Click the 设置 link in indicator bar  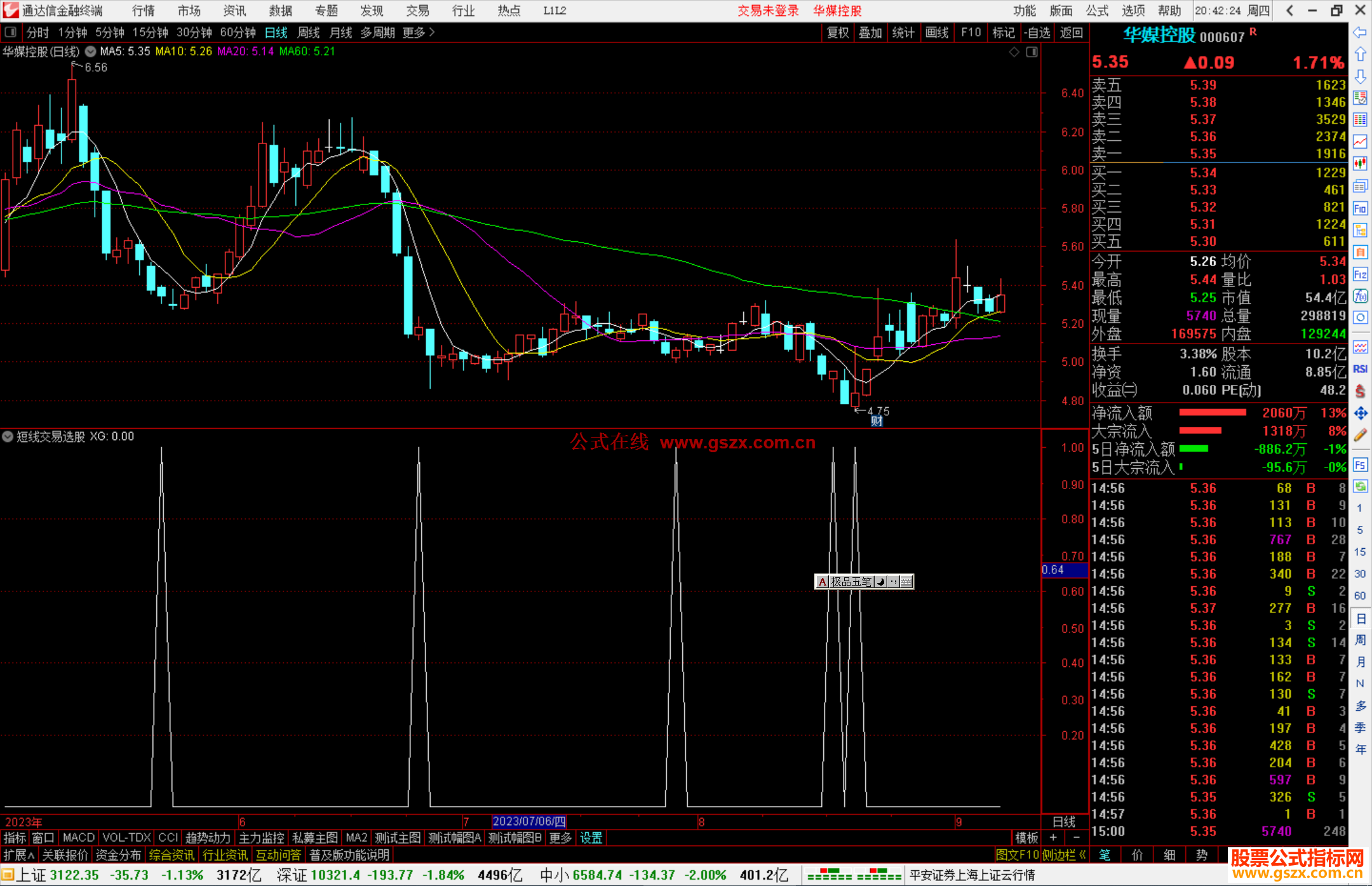[591, 838]
